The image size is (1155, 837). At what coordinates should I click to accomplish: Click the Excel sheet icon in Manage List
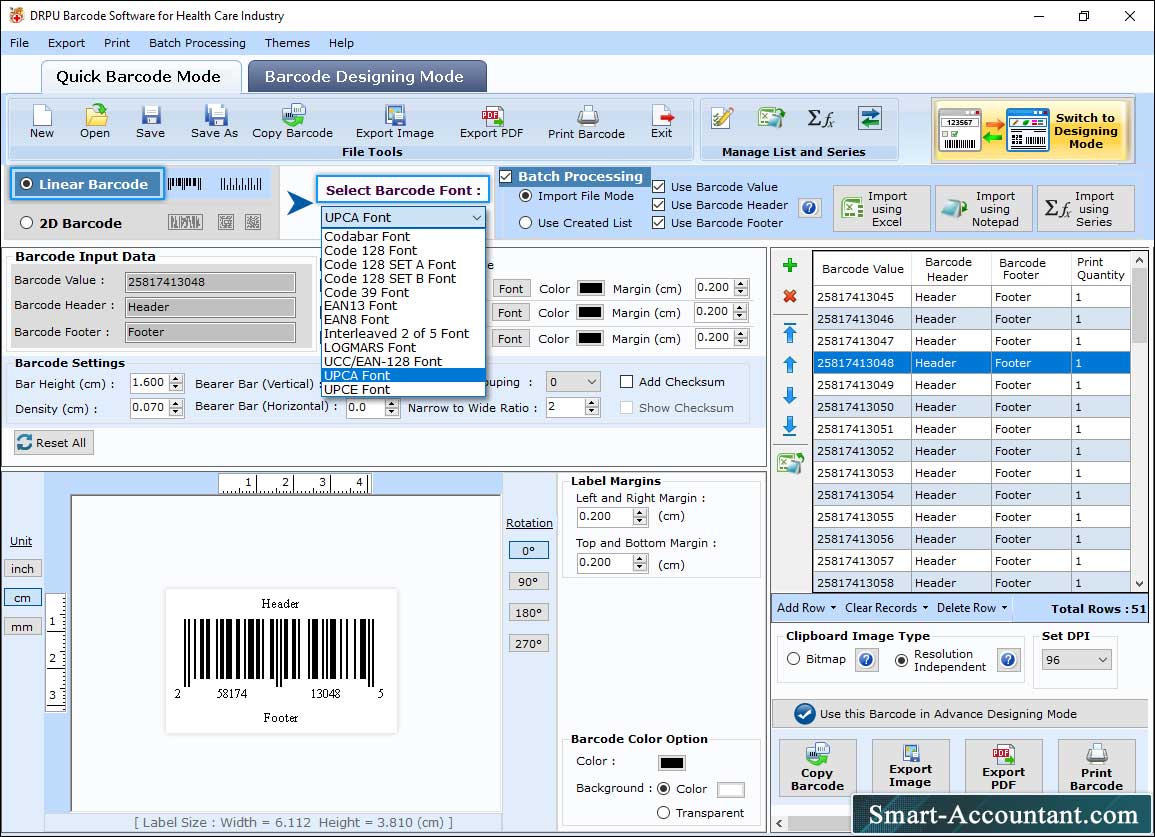(771, 118)
